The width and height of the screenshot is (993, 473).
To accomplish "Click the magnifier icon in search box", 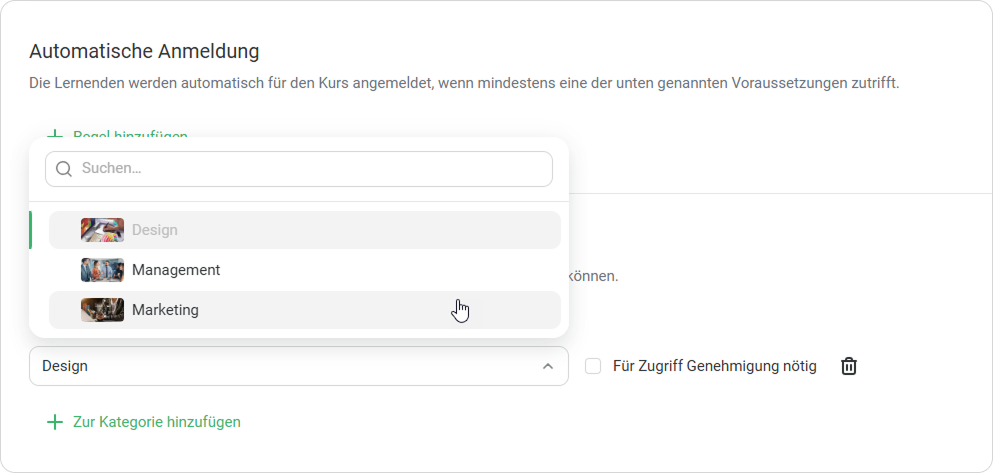I will 64,169.
